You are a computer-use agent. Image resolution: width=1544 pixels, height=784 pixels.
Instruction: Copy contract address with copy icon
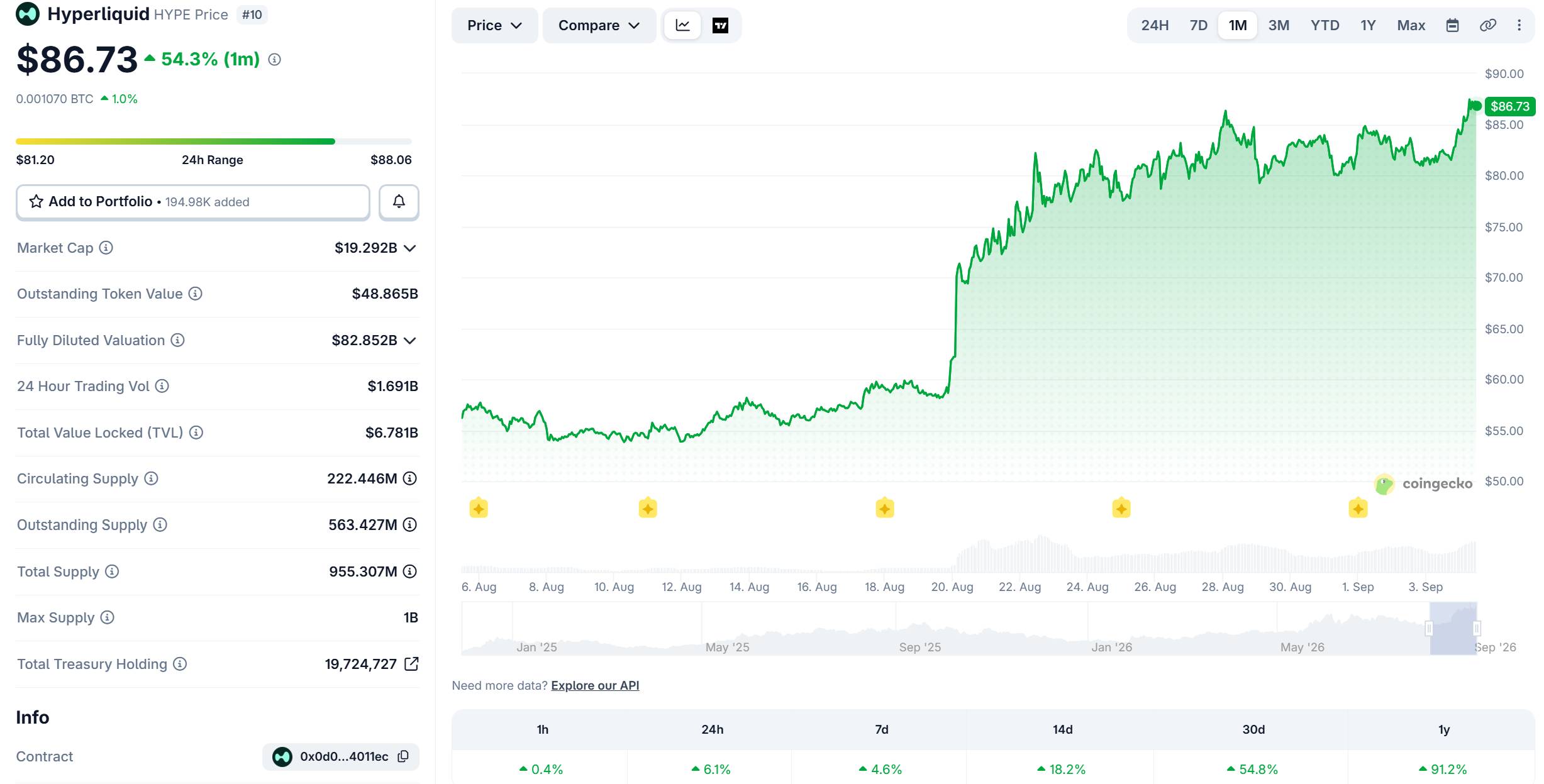(x=403, y=756)
